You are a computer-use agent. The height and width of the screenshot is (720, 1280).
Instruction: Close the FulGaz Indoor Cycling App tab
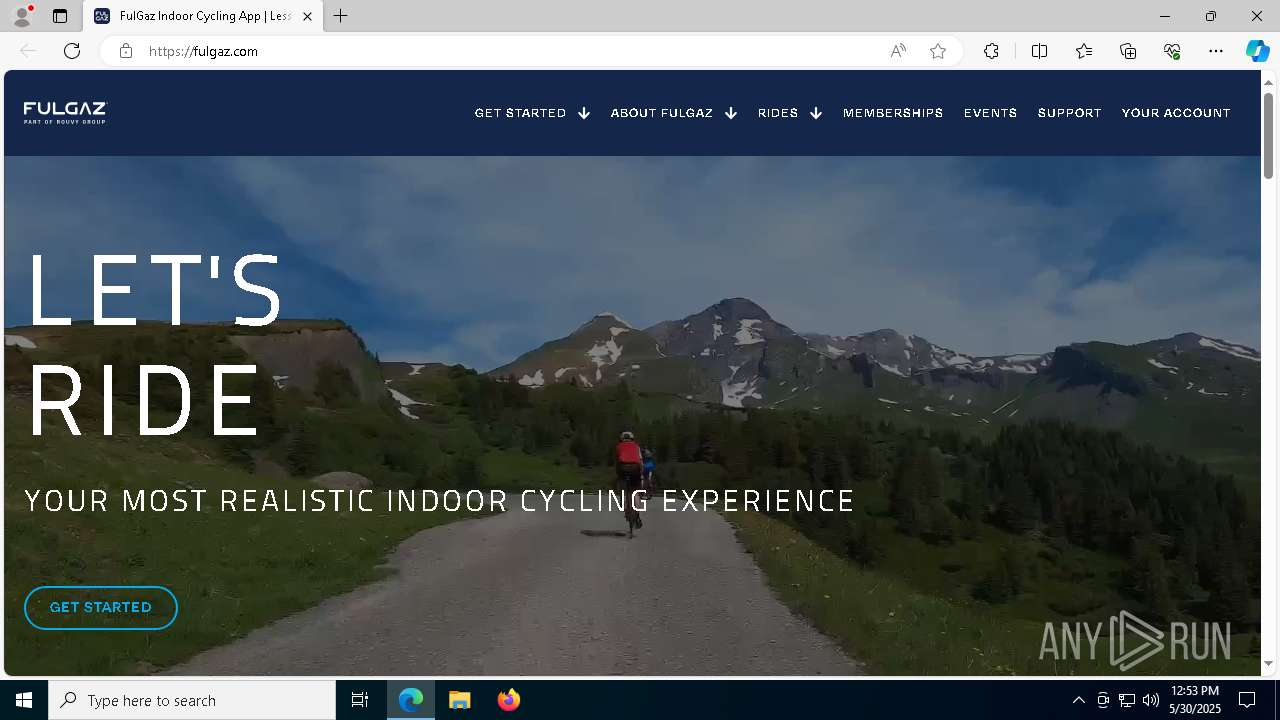coord(307,16)
